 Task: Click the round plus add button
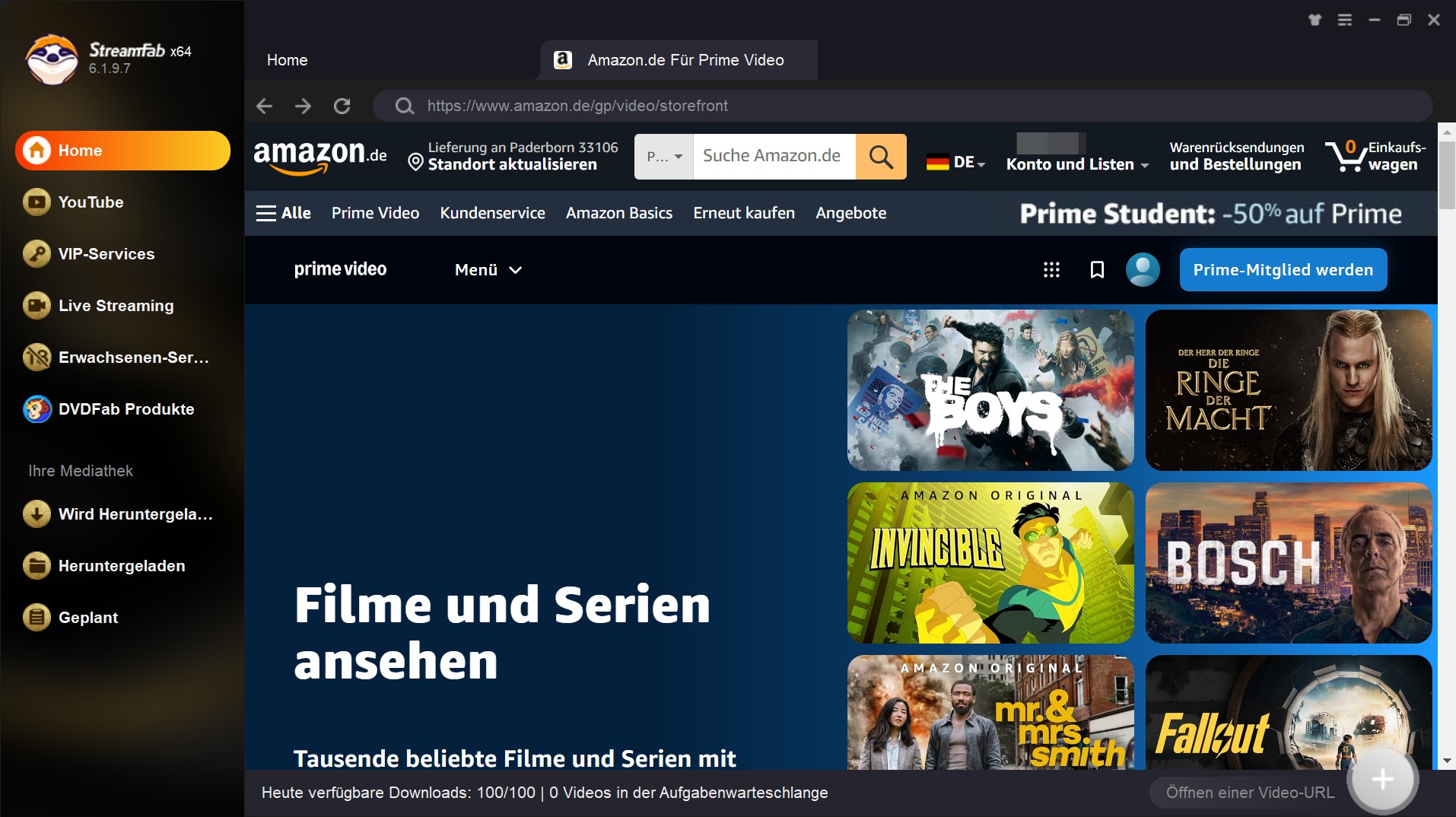(1382, 779)
